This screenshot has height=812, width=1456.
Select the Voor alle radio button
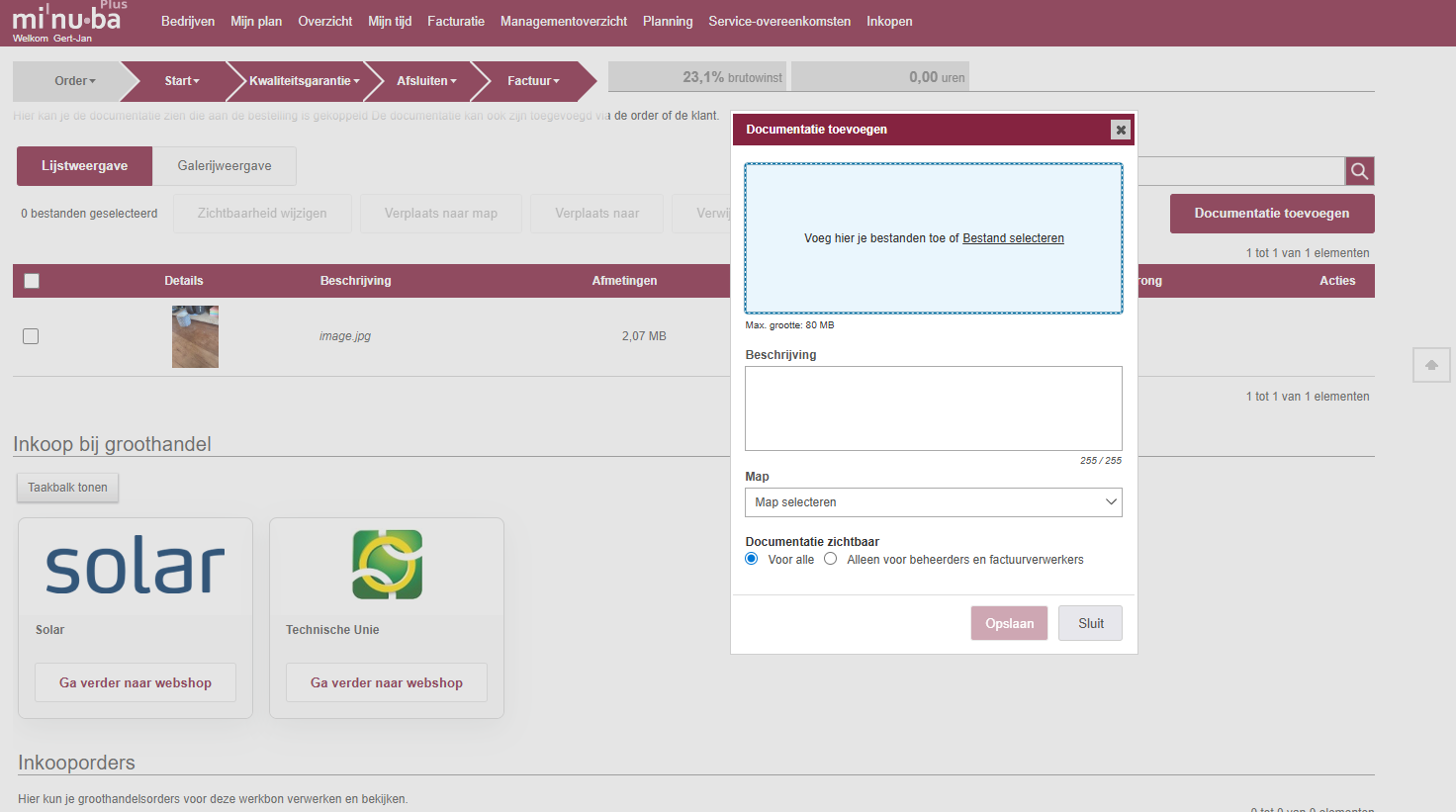point(752,559)
